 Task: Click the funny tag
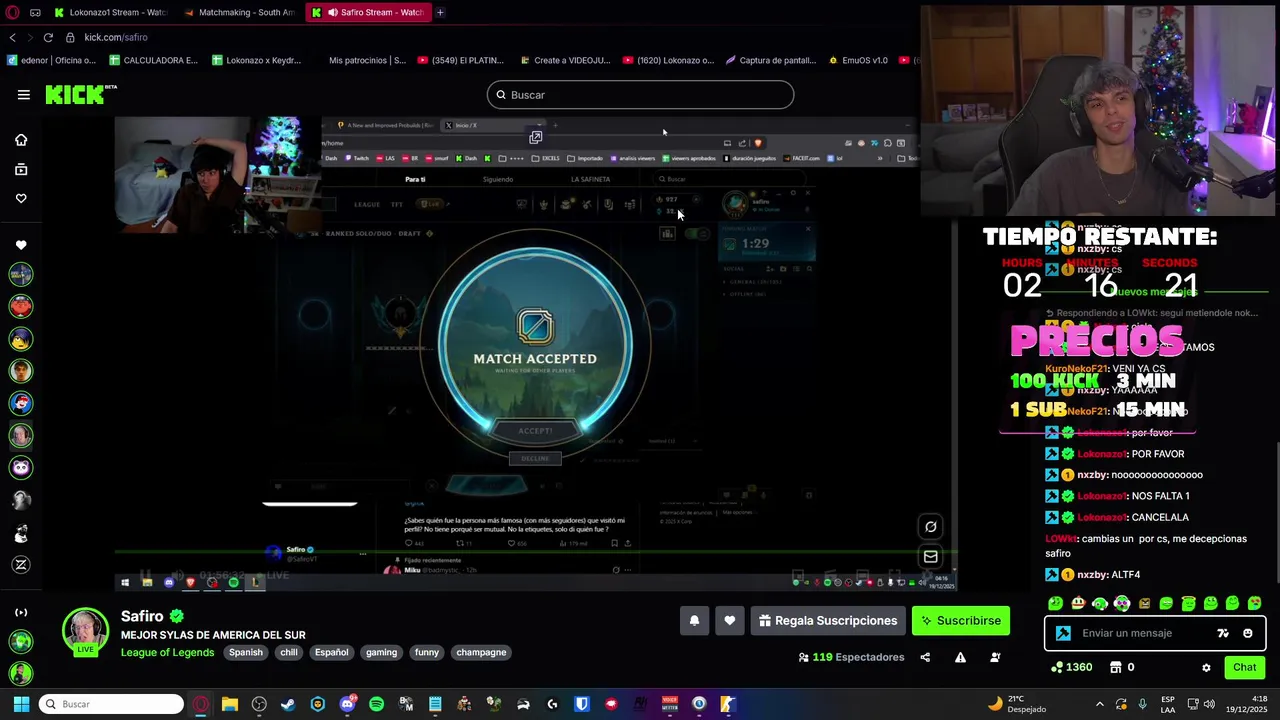click(427, 652)
